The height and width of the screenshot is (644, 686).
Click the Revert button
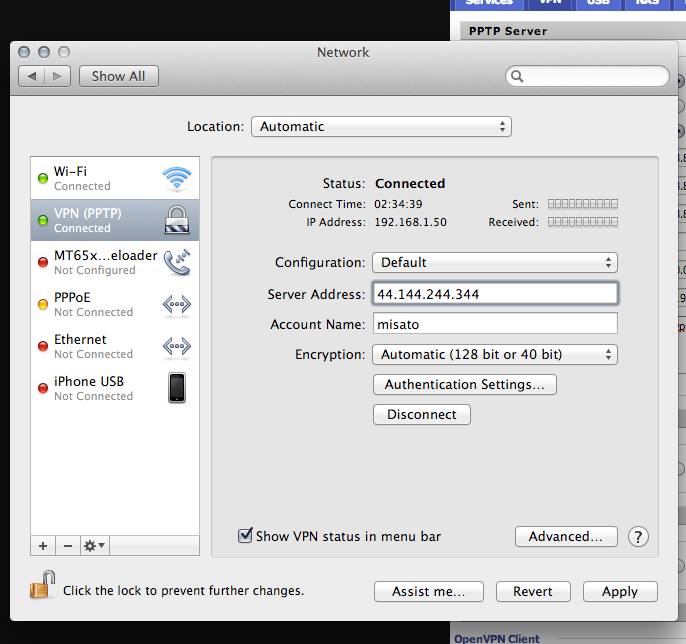(x=533, y=592)
